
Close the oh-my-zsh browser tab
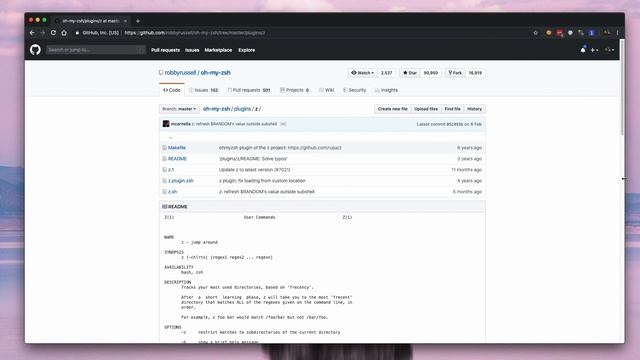pyautogui.click(x=125, y=20)
